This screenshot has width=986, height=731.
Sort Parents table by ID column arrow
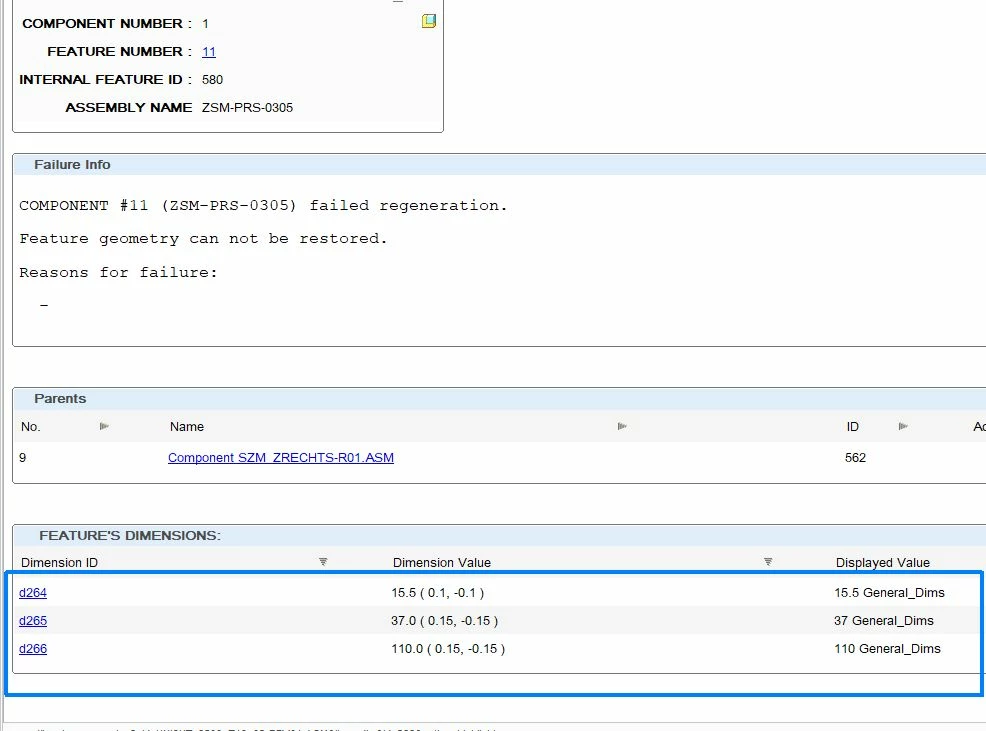click(x=903, y=427)
